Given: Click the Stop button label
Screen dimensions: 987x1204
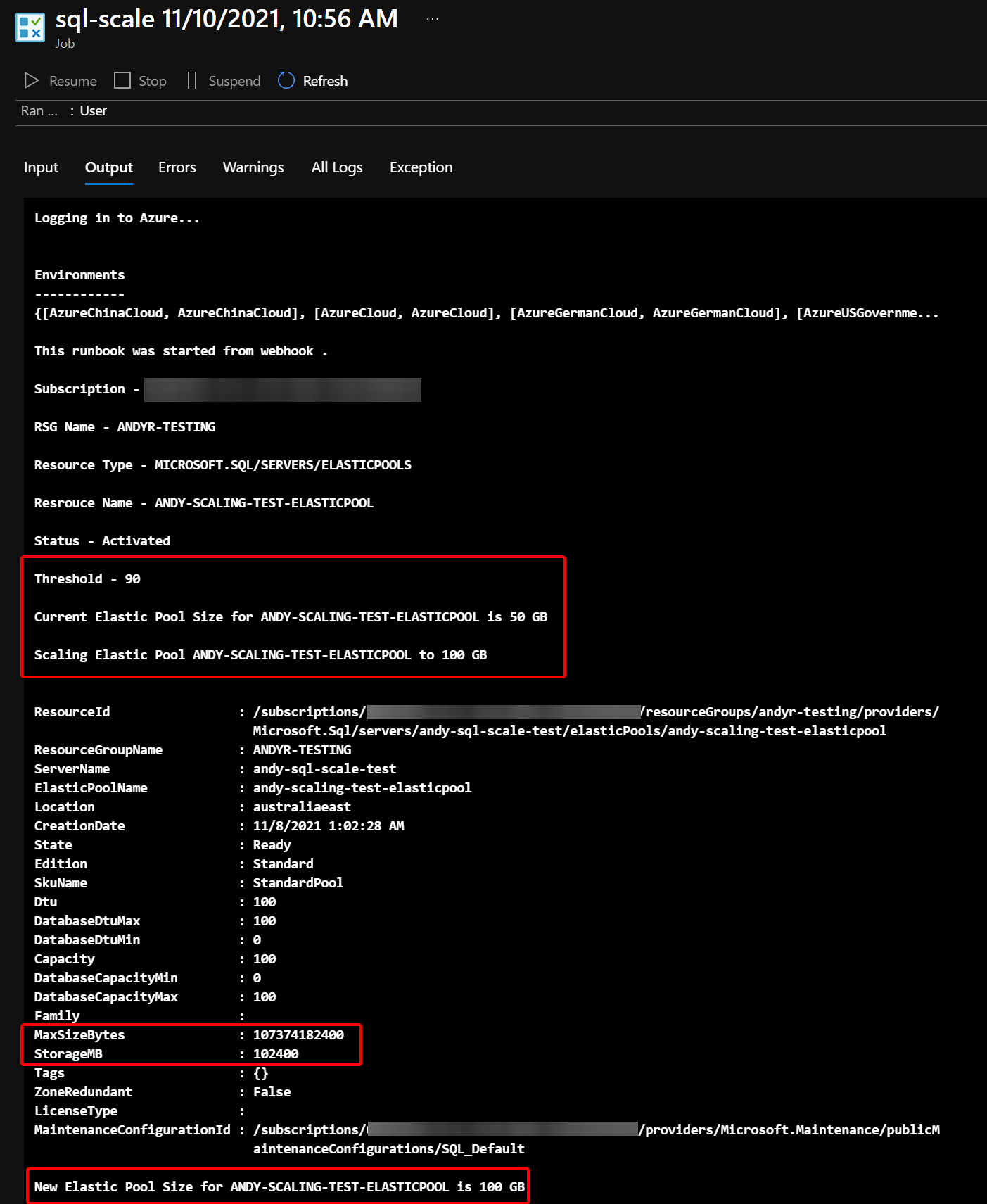Looking at the screenshot, I should [x=153, y=81].
